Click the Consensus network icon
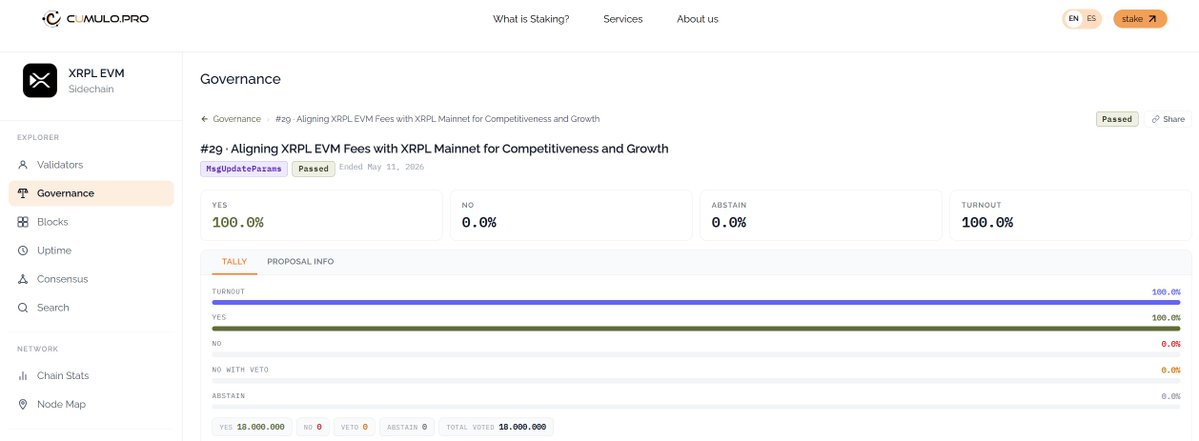 point(23,279)
